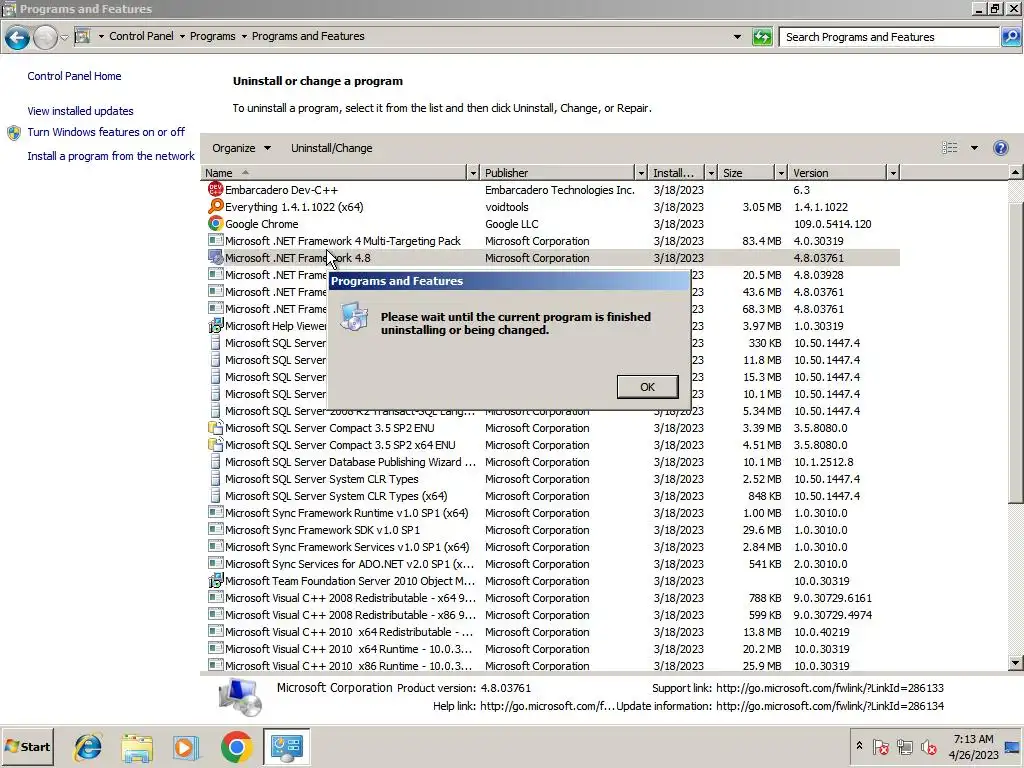1024x768 pixels.
Task: Click the Action Center flag tray icon
Action: (880, 746)
